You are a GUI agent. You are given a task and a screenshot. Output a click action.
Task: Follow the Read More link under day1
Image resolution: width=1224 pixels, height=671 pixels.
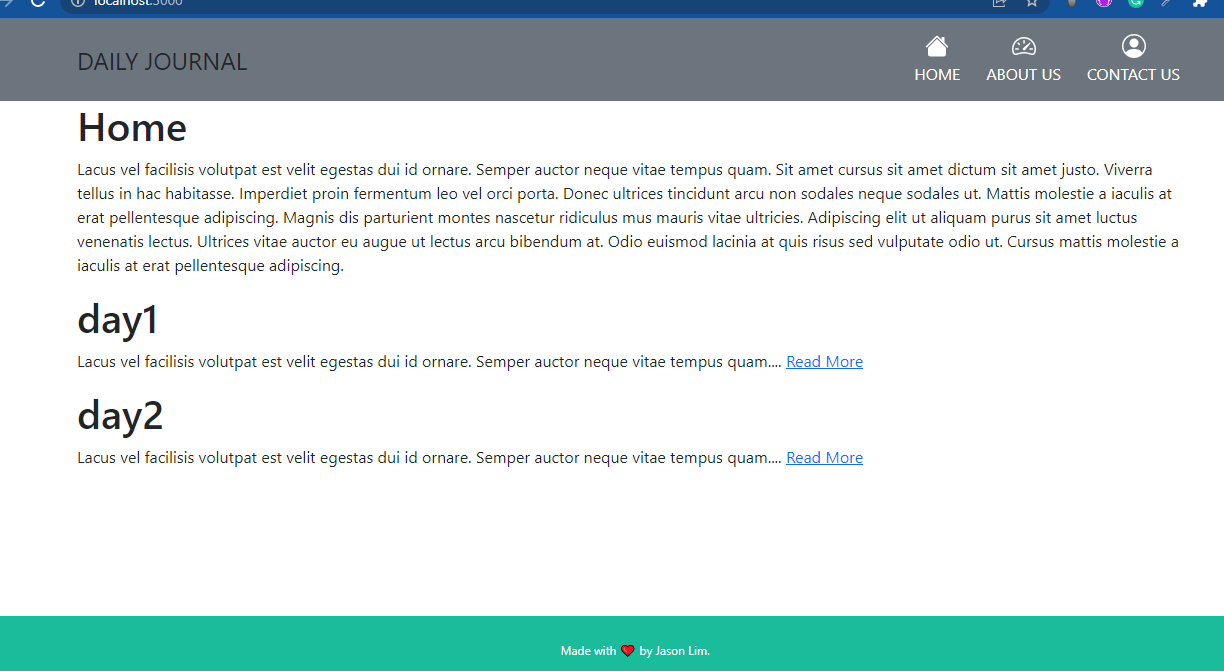(x=824, y=361)
